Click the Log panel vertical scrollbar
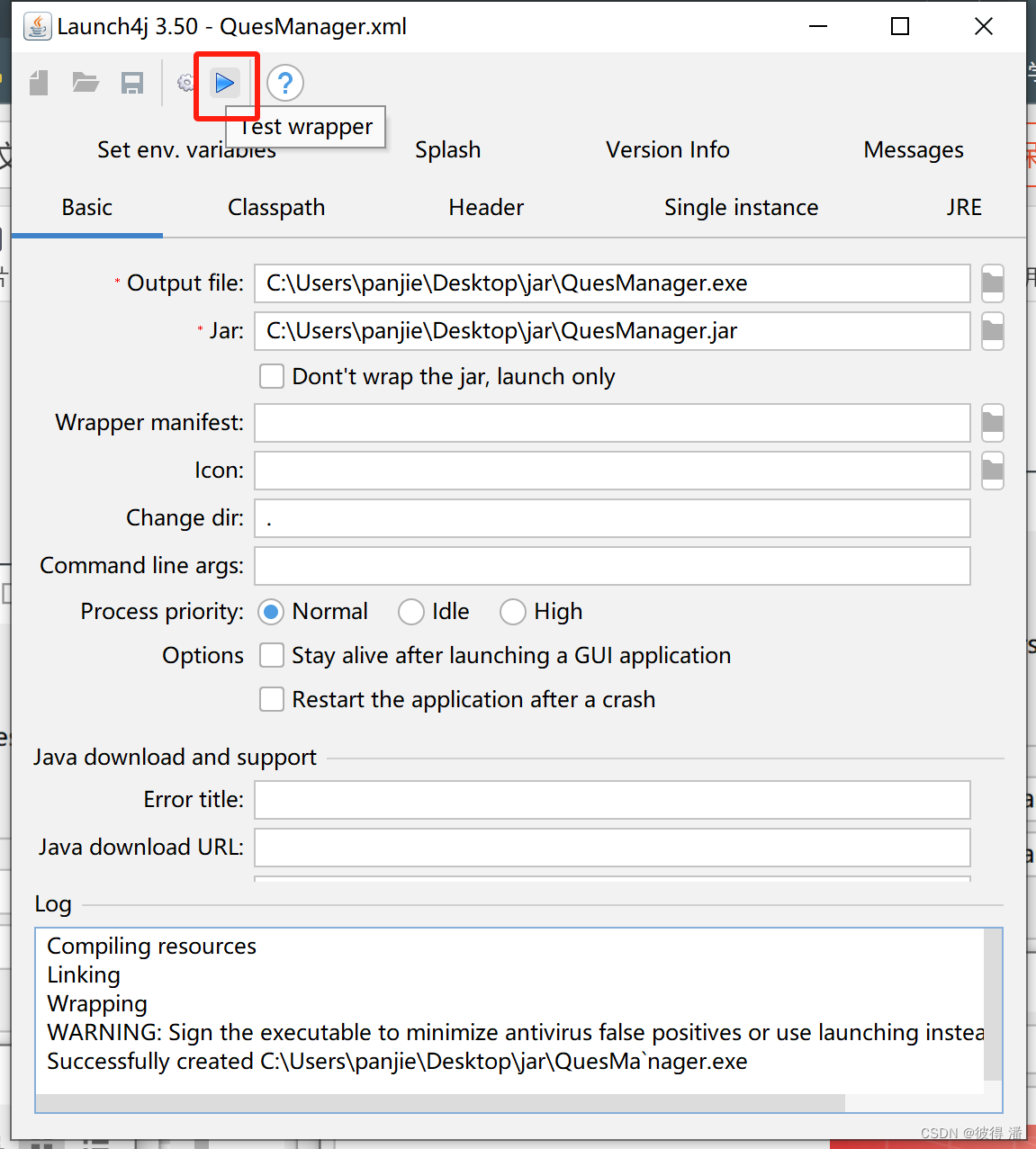Image resolution: width=1036 pixels, height=1149 pixels. point(993,1004)
